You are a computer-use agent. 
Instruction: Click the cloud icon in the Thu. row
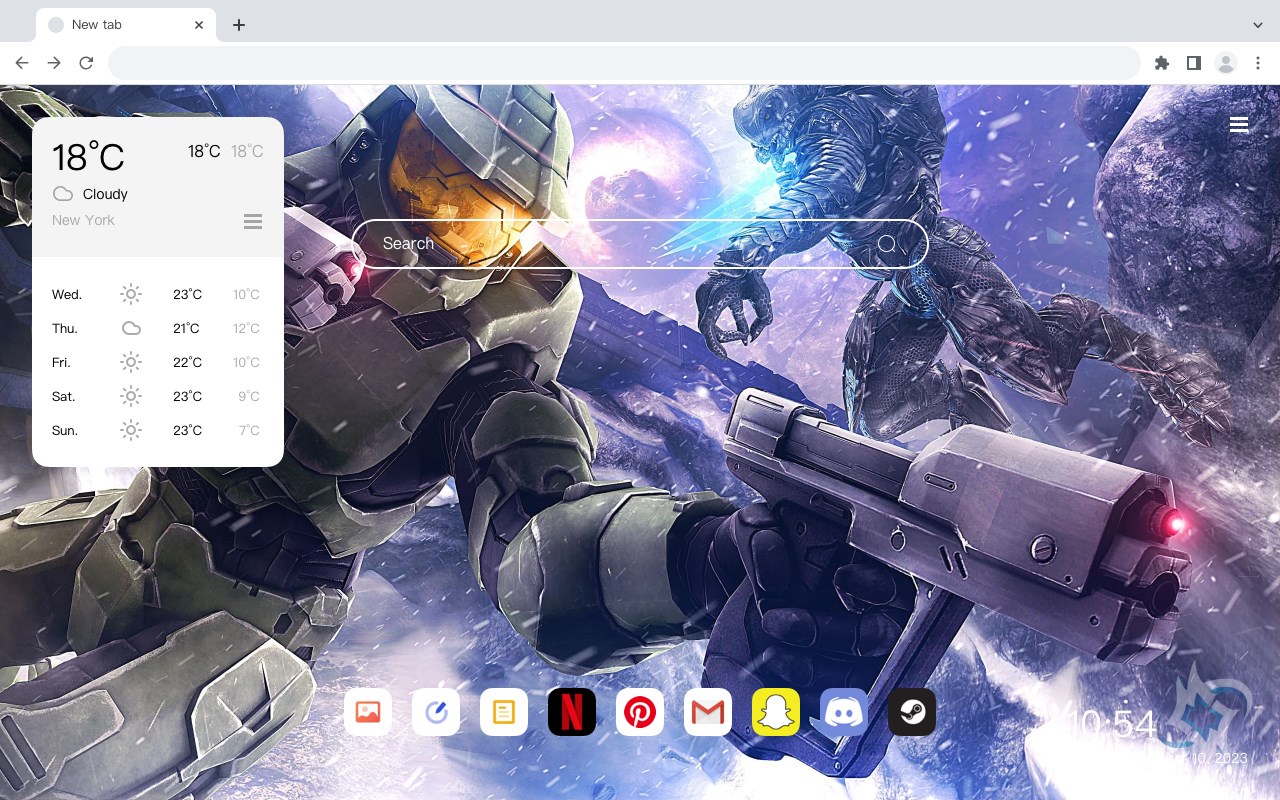click(x=131, y=328)
